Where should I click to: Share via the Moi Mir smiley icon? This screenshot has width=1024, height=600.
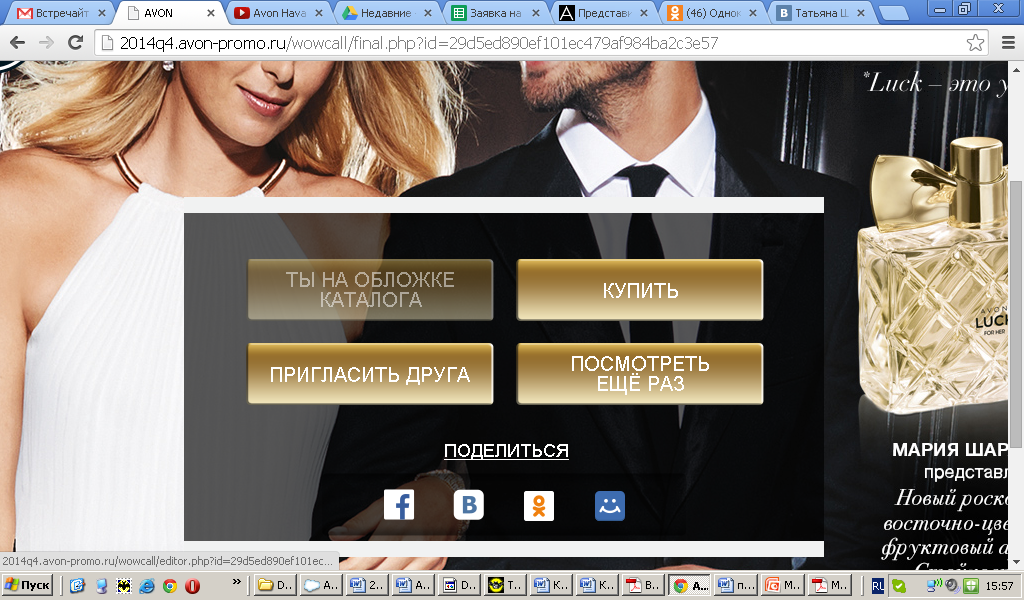click(609, 506)
